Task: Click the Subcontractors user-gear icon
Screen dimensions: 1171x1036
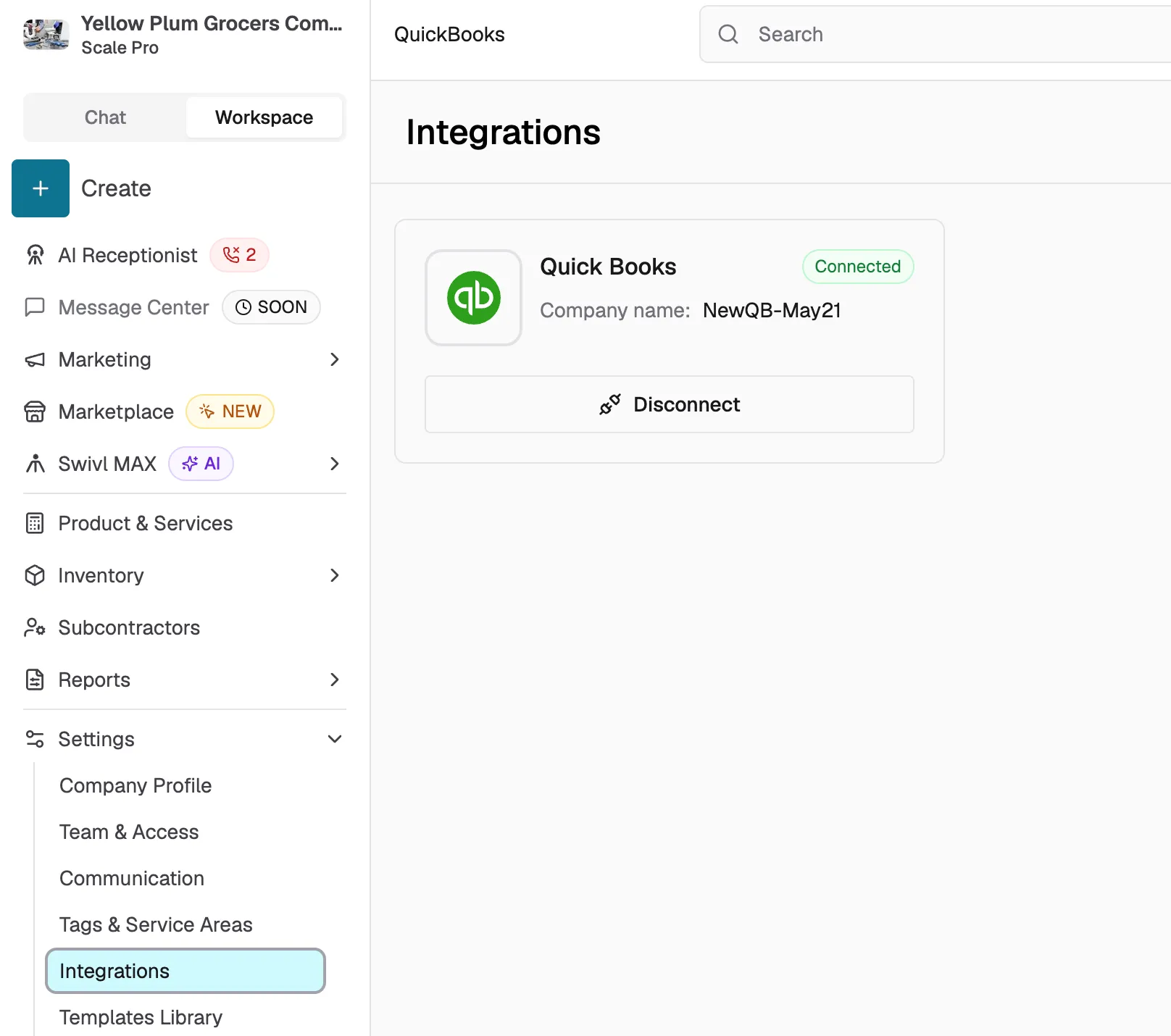Action: pyautogui.click(x=35, y=627)
